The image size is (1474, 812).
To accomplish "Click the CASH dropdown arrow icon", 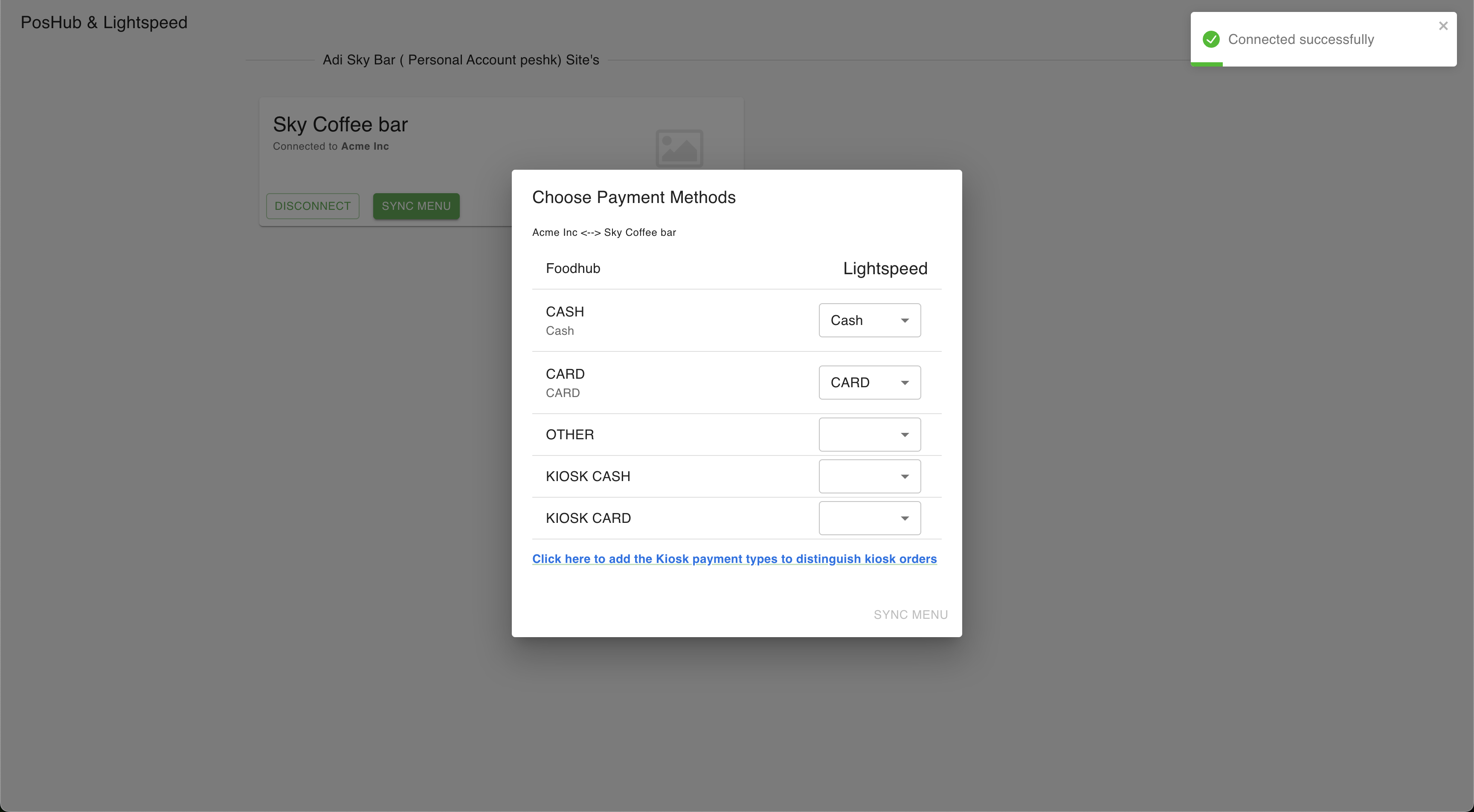I will click(905, 320).
